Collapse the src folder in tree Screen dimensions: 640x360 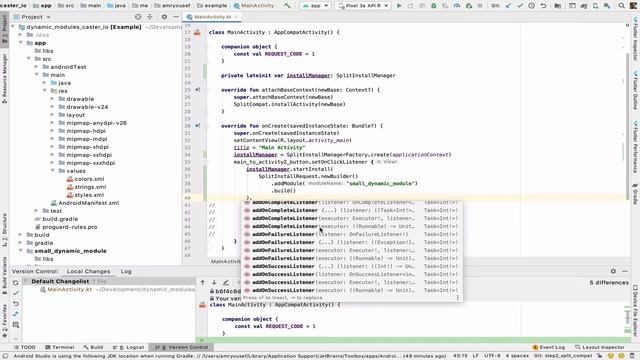[29, 59]
